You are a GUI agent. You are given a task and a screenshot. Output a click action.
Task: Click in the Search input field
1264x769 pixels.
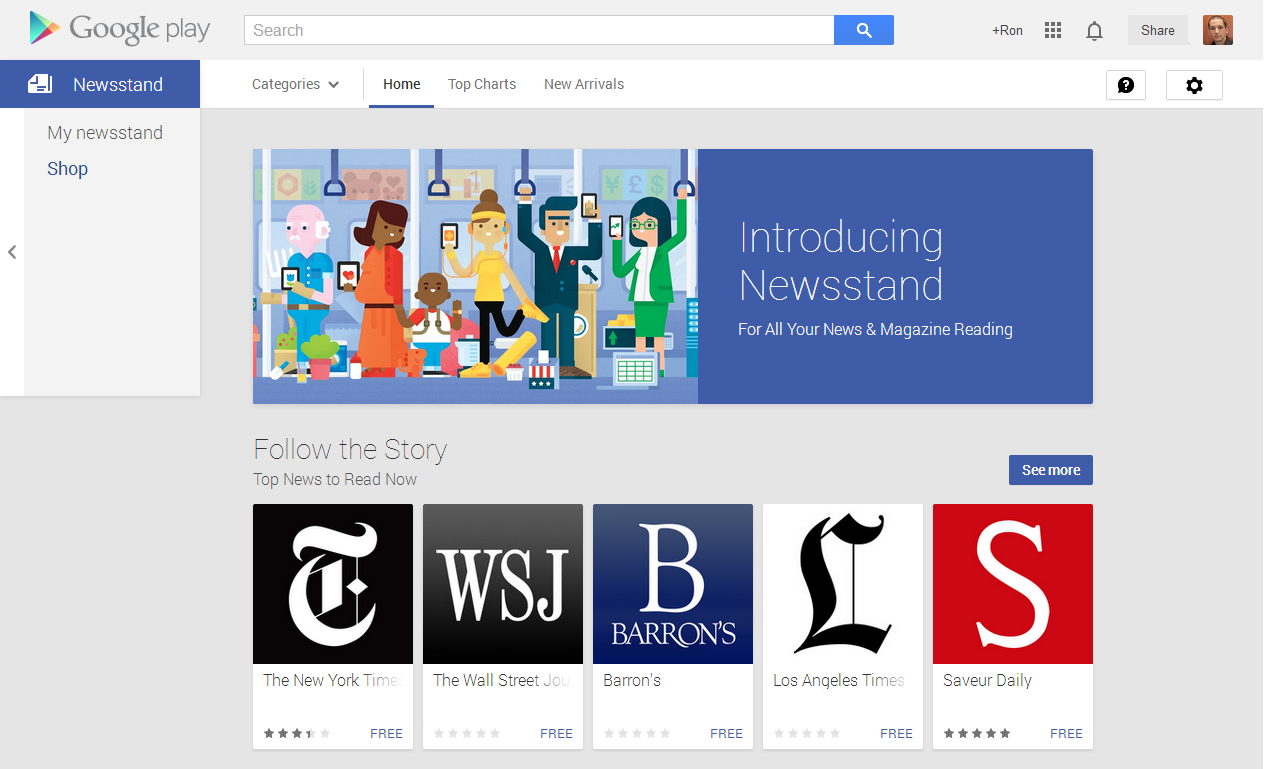click(538, 30)
